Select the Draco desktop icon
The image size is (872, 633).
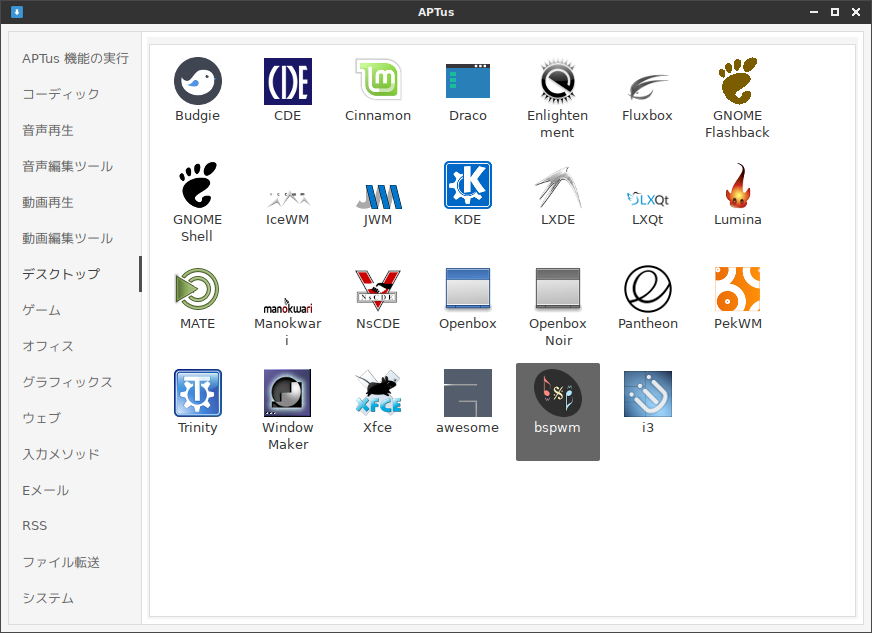[x=468, y=81]
